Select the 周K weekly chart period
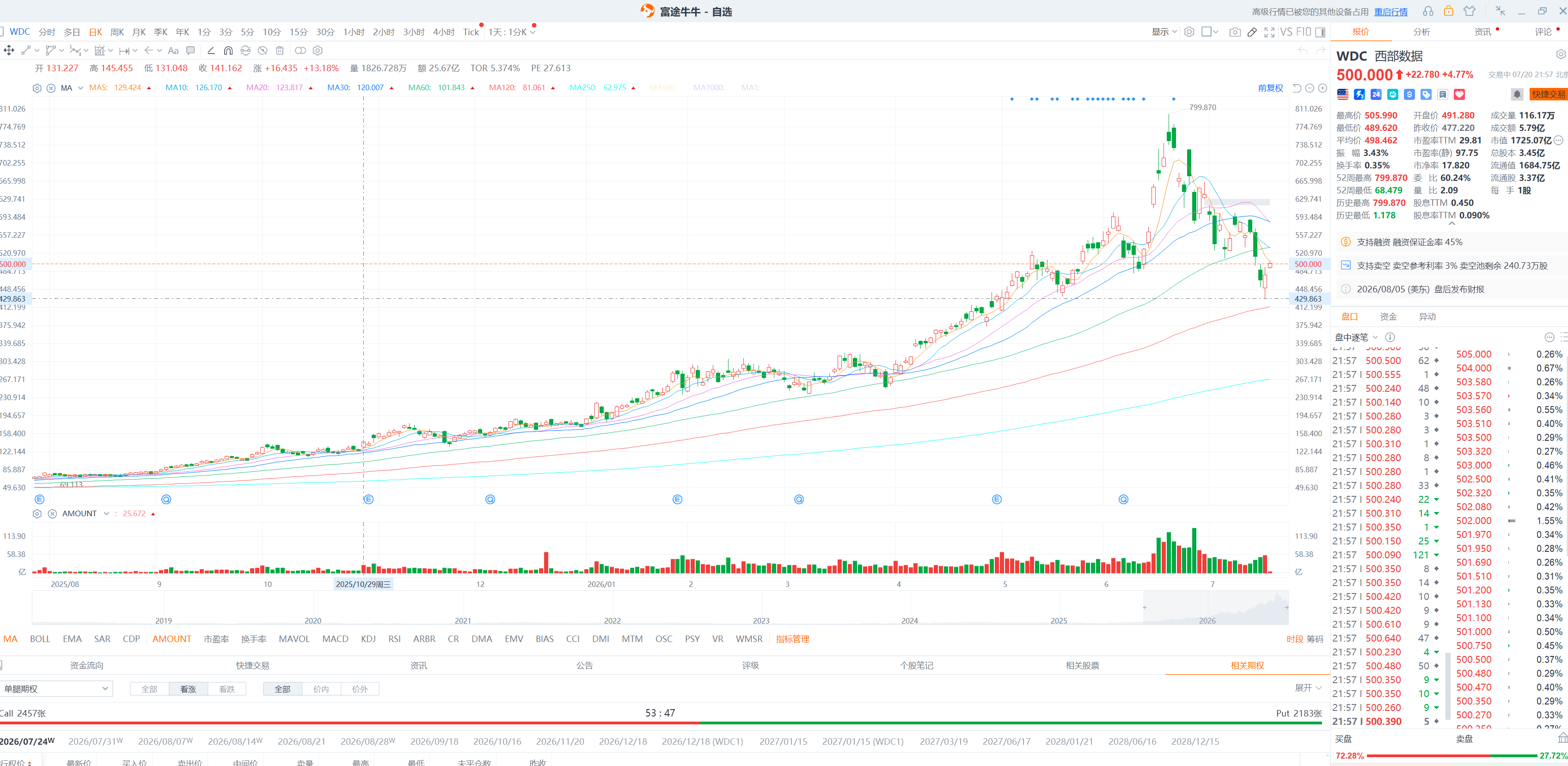Image resolution: width=1568 pixels, height=766 pixels. click(117, 32)
